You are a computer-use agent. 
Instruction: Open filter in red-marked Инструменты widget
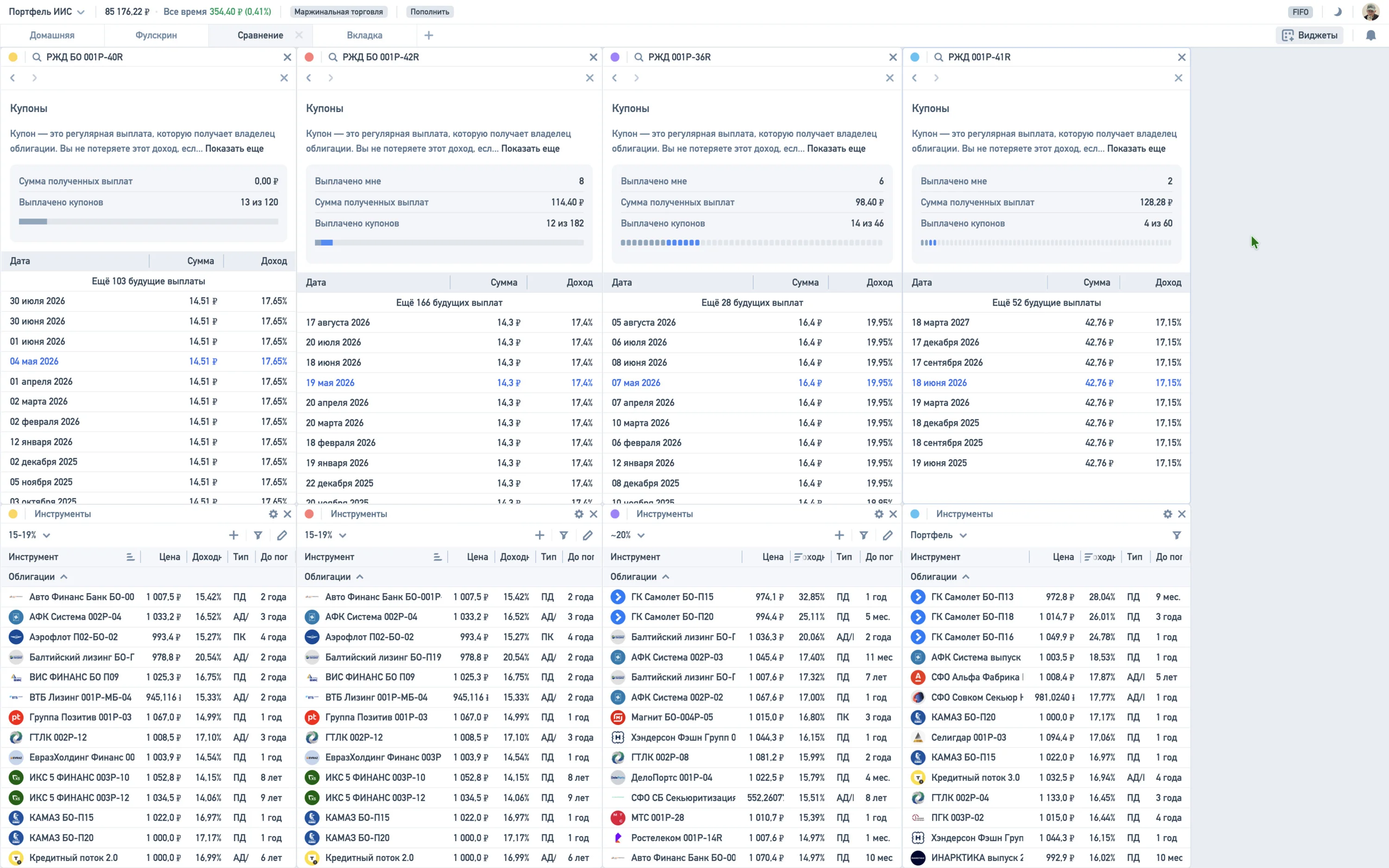pyautogui.click(x=563, y=535)
